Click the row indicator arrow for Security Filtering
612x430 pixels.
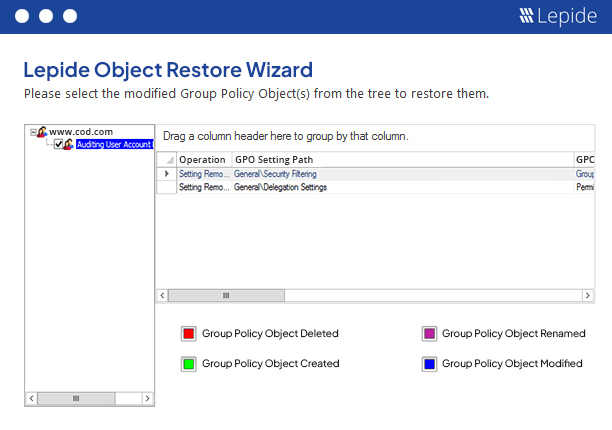coord(167,174)
